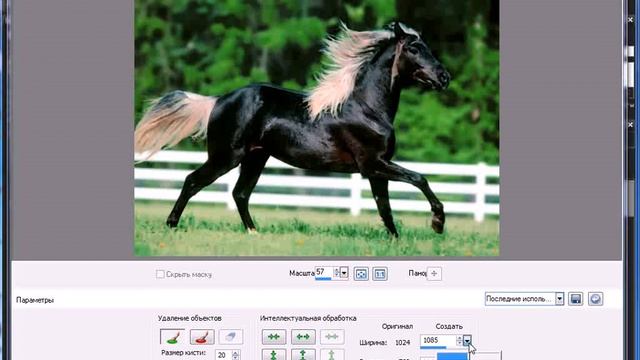
Task: Open the Ширина width dropdown arrow
Action: click(467, 340)
